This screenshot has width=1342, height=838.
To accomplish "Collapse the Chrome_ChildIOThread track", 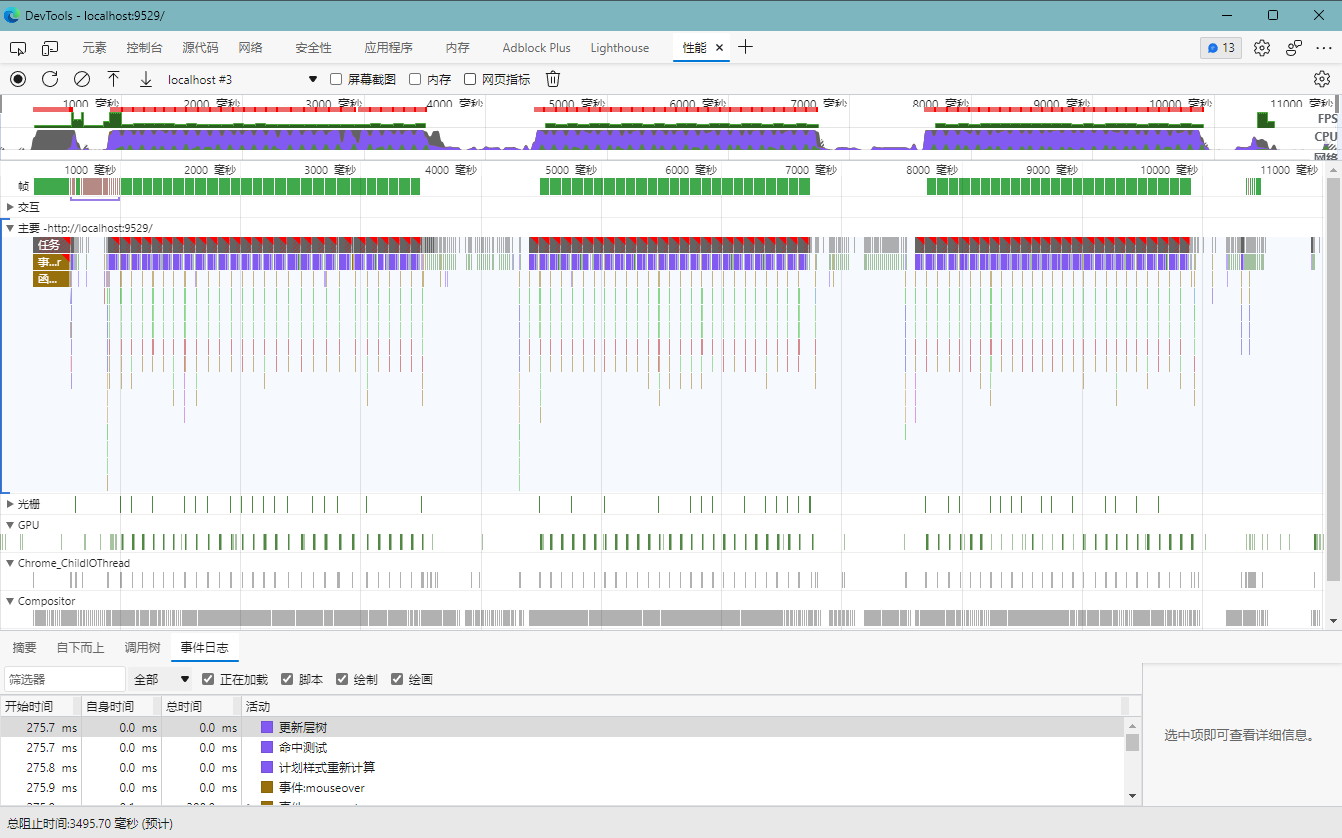I will click(x=10, y=563).
